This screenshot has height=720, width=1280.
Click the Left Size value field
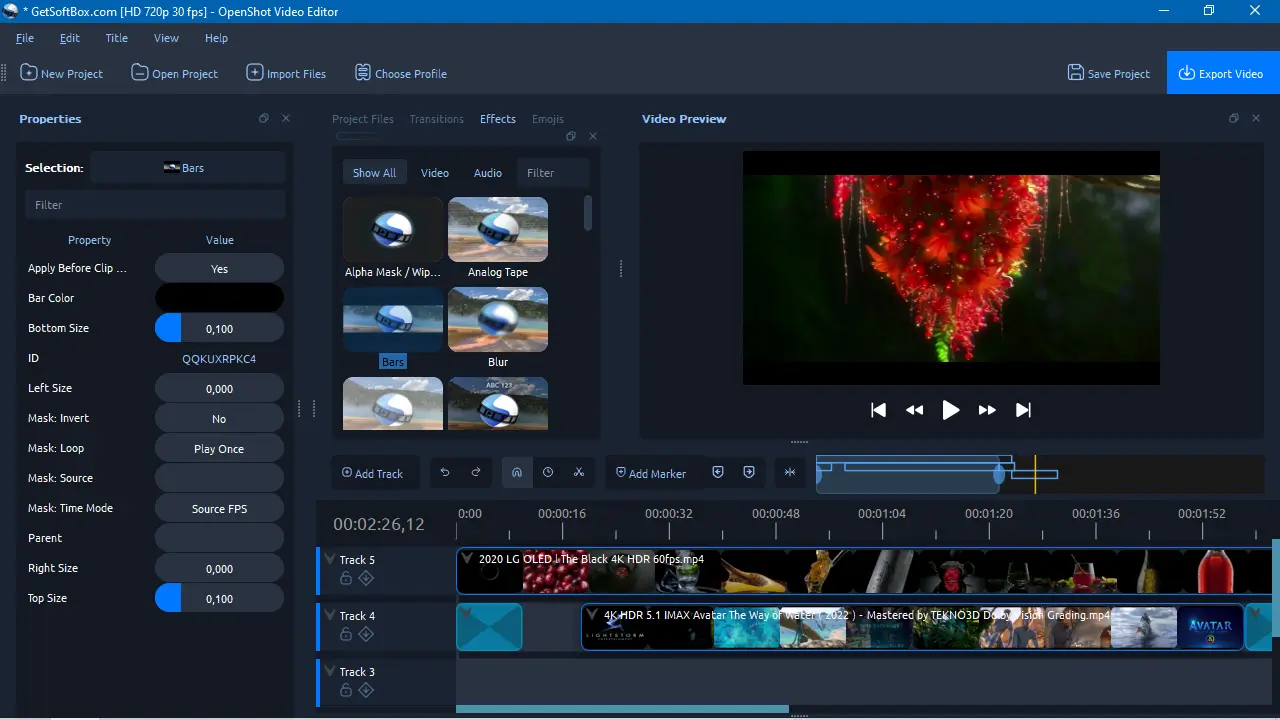[x=219, y=388]
